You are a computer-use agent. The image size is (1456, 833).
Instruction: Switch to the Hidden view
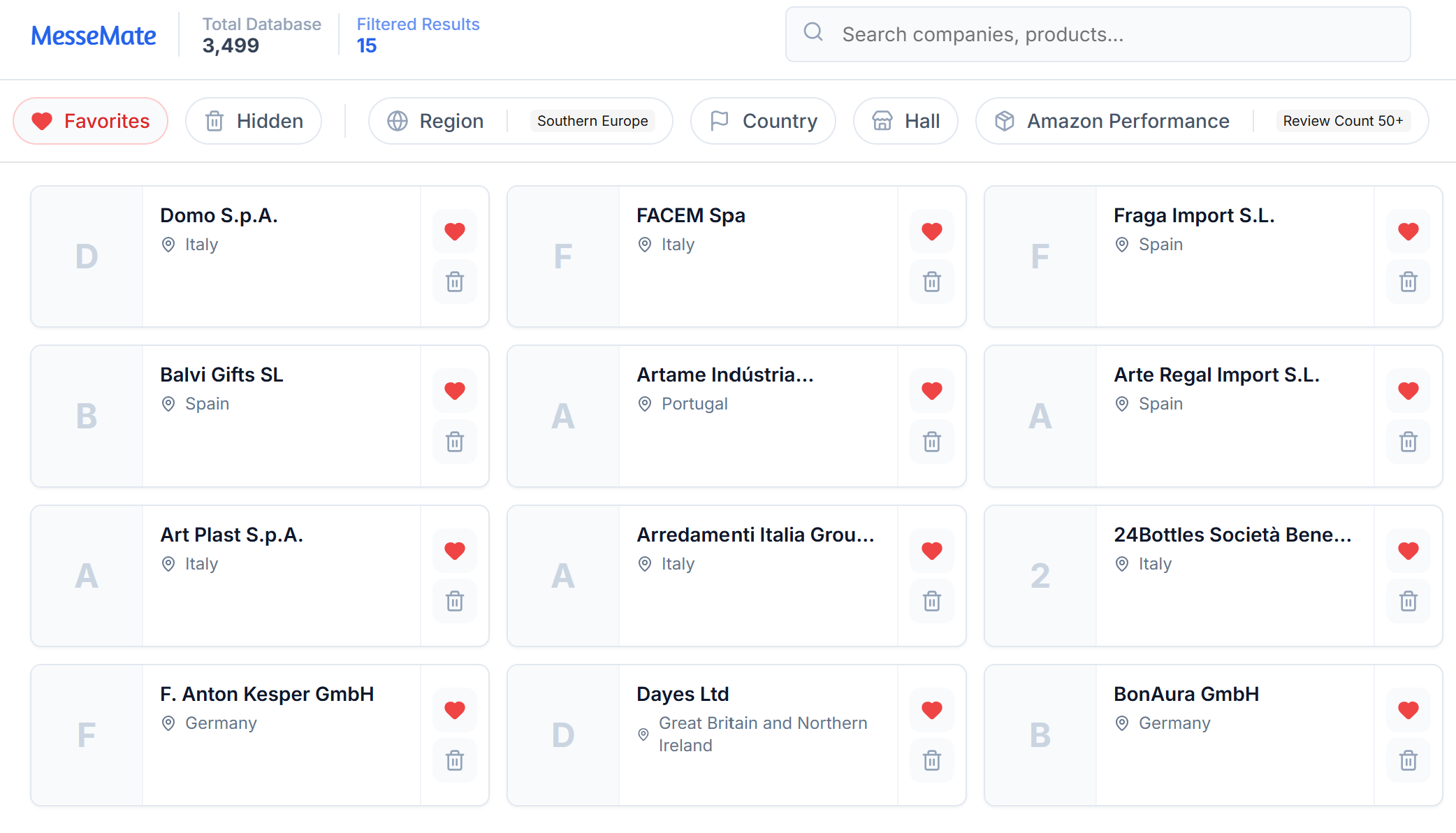pyautogui.click(x=253, y=120)
